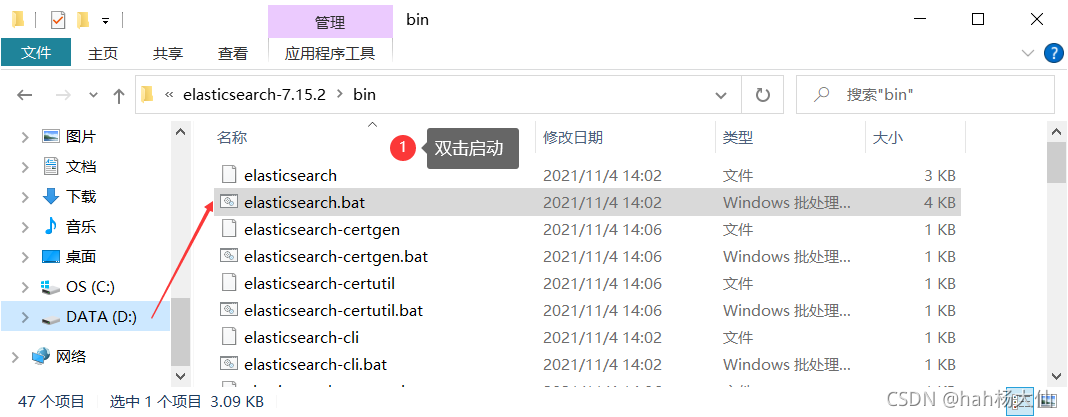1068x417 pixels.
Task: Click the 3 KB size cell
Action: 940,175
